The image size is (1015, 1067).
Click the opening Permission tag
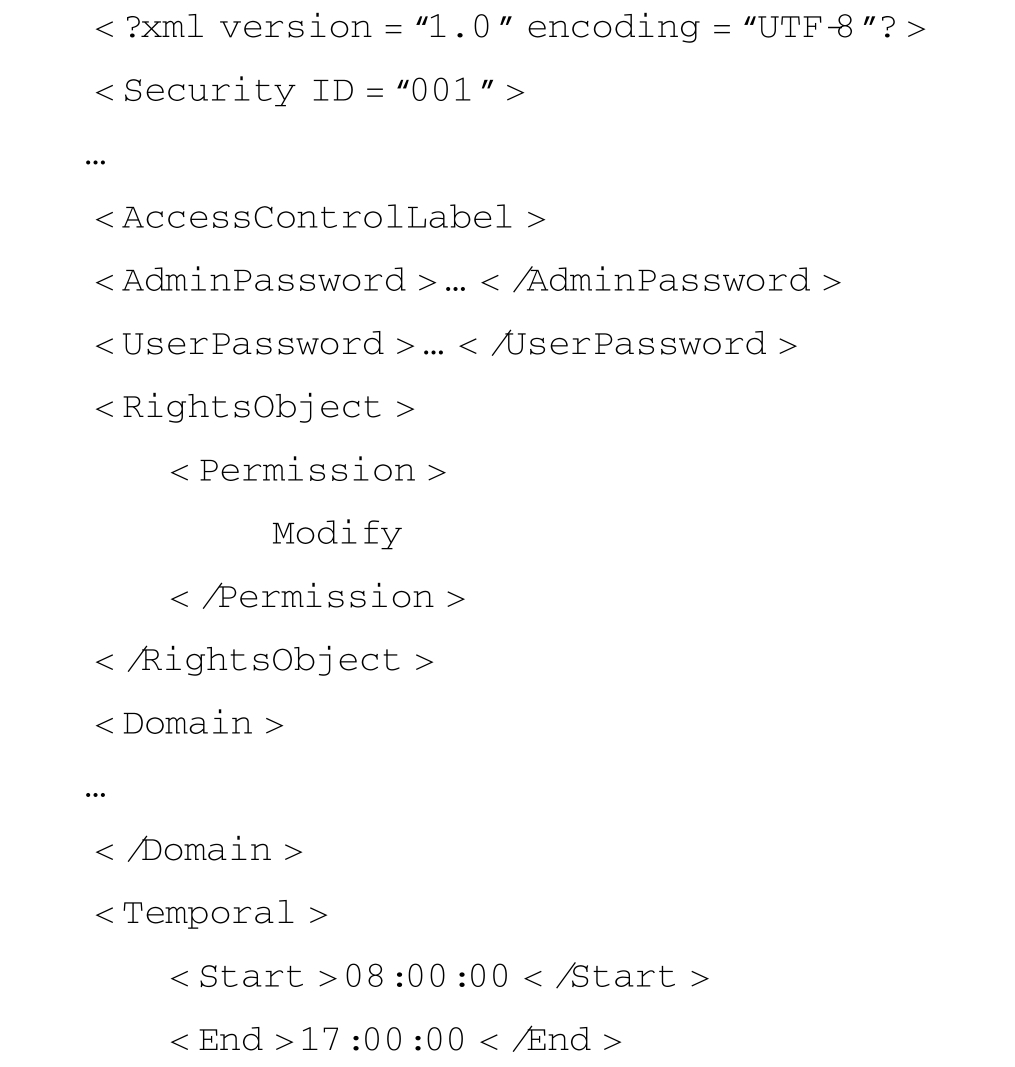308,471
